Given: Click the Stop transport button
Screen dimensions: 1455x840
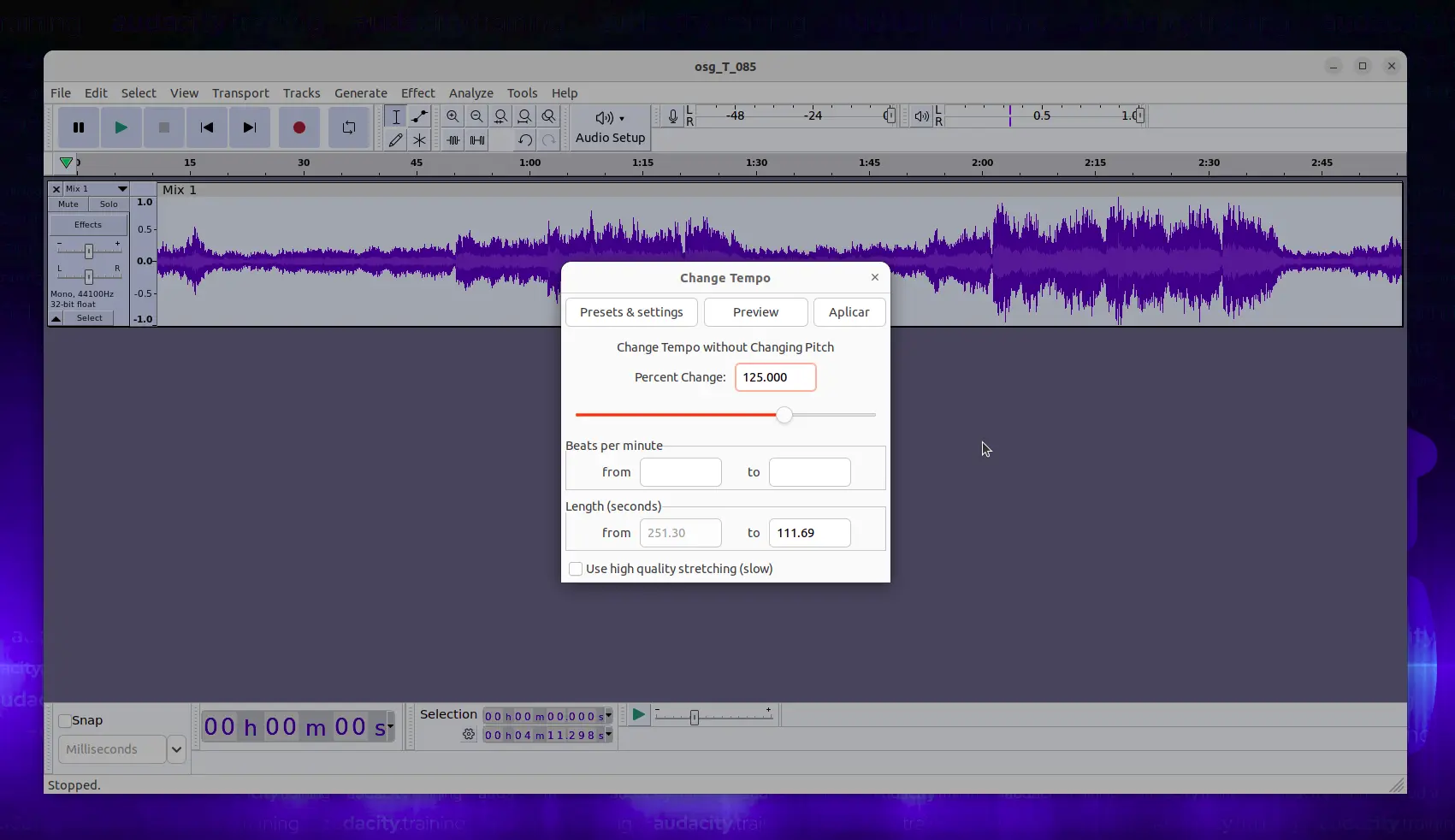Looking at the screenshot, I should [x=164, y=127].
